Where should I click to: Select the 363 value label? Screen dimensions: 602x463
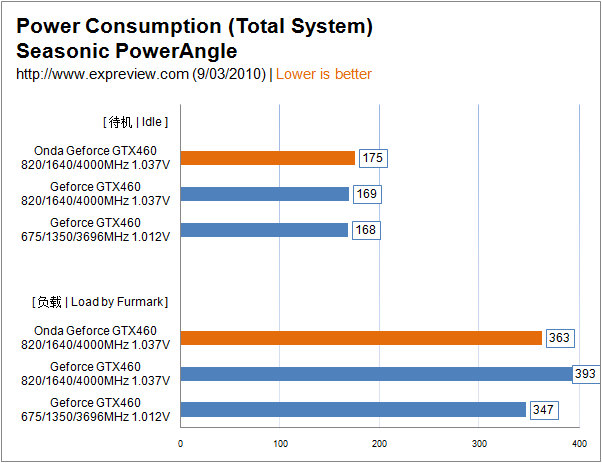(559, 338)
